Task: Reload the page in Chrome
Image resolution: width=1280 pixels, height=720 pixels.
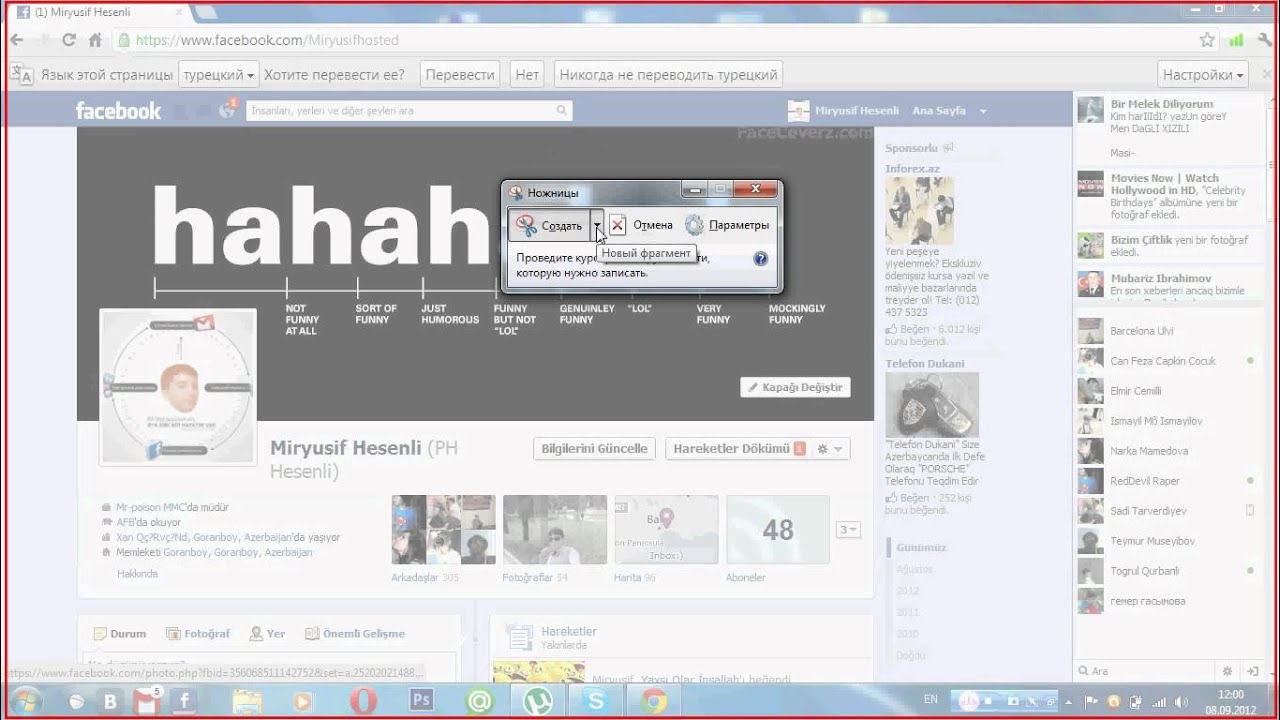Action: pyautogui.click(x=69, y=40)
